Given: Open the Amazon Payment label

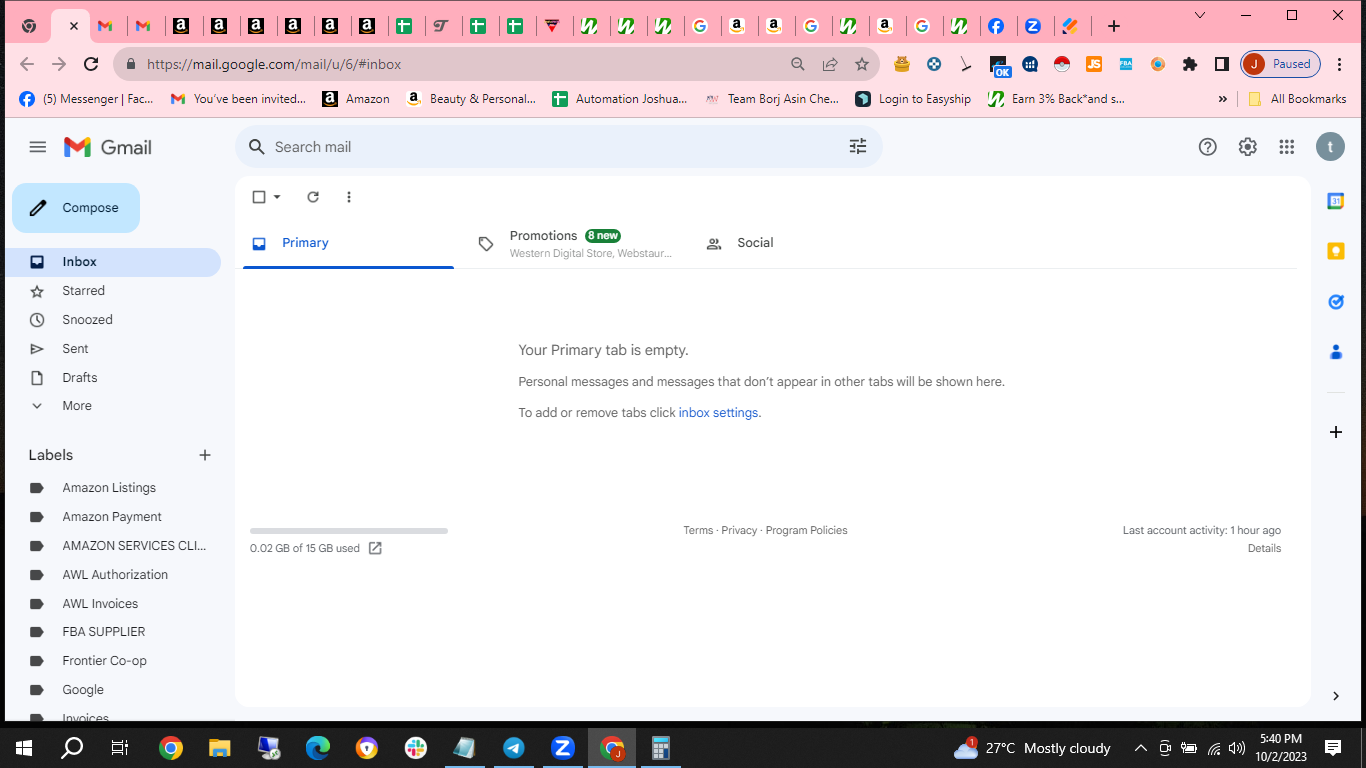Looking at the screenshot, I should coord(112,517).
